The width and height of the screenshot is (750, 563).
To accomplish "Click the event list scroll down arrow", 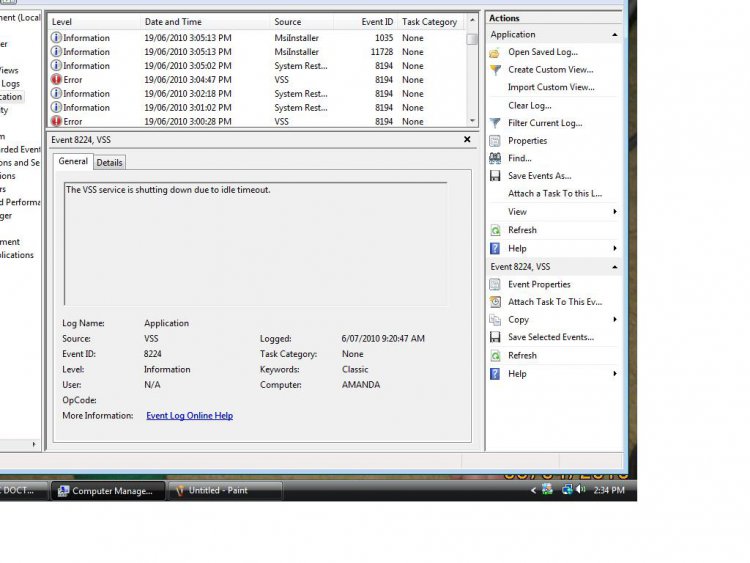I will click(x=472, y=121).
